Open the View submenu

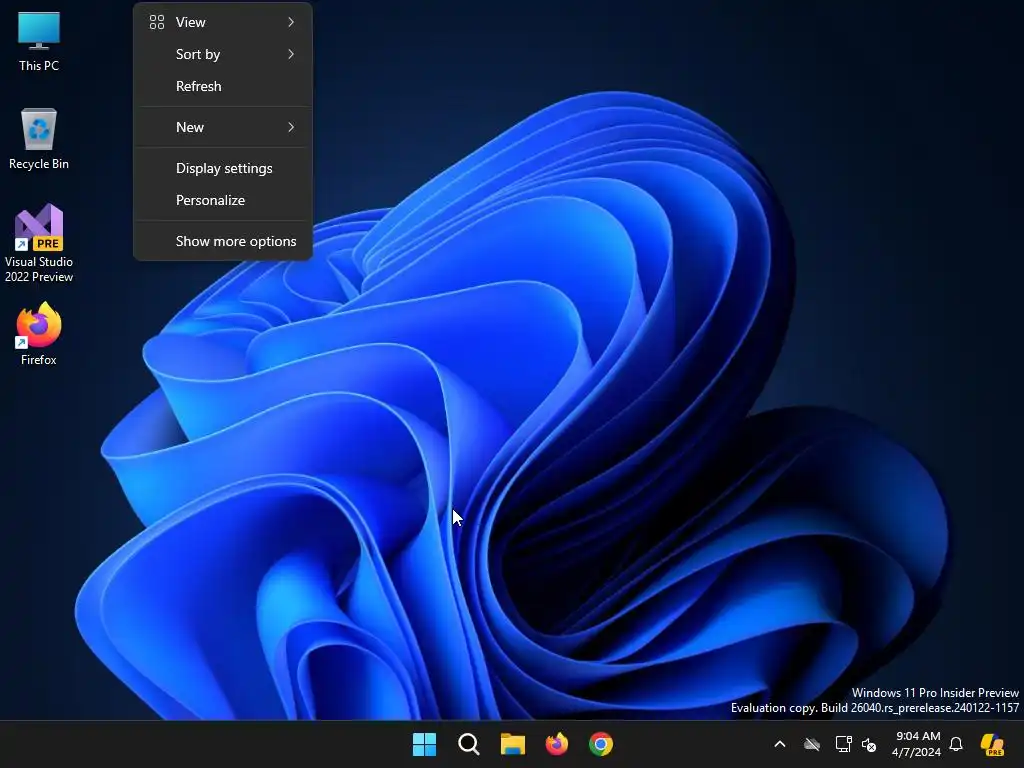pos(223,22)
